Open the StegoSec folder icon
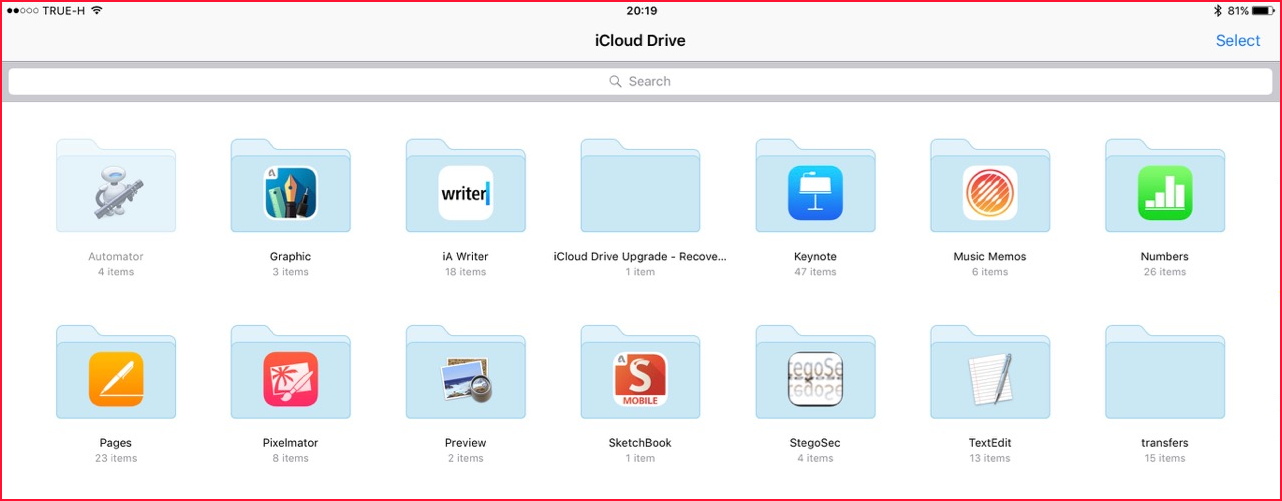The width and height of the screenshot is (1282, 501). (x=816, y=372)
